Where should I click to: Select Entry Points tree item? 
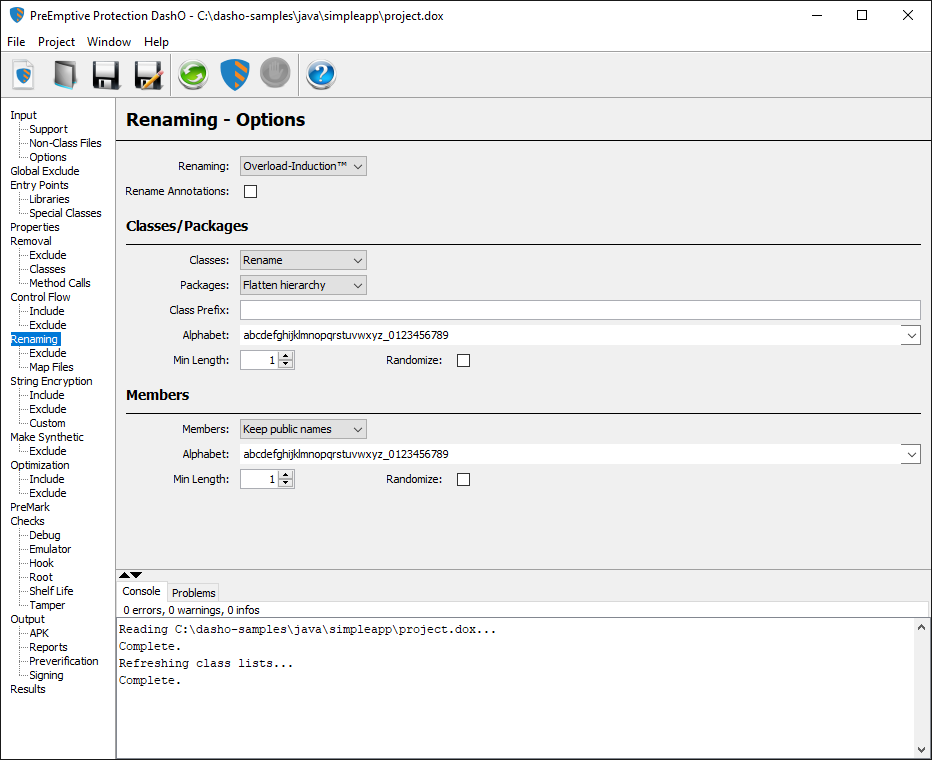pos(39,185)
